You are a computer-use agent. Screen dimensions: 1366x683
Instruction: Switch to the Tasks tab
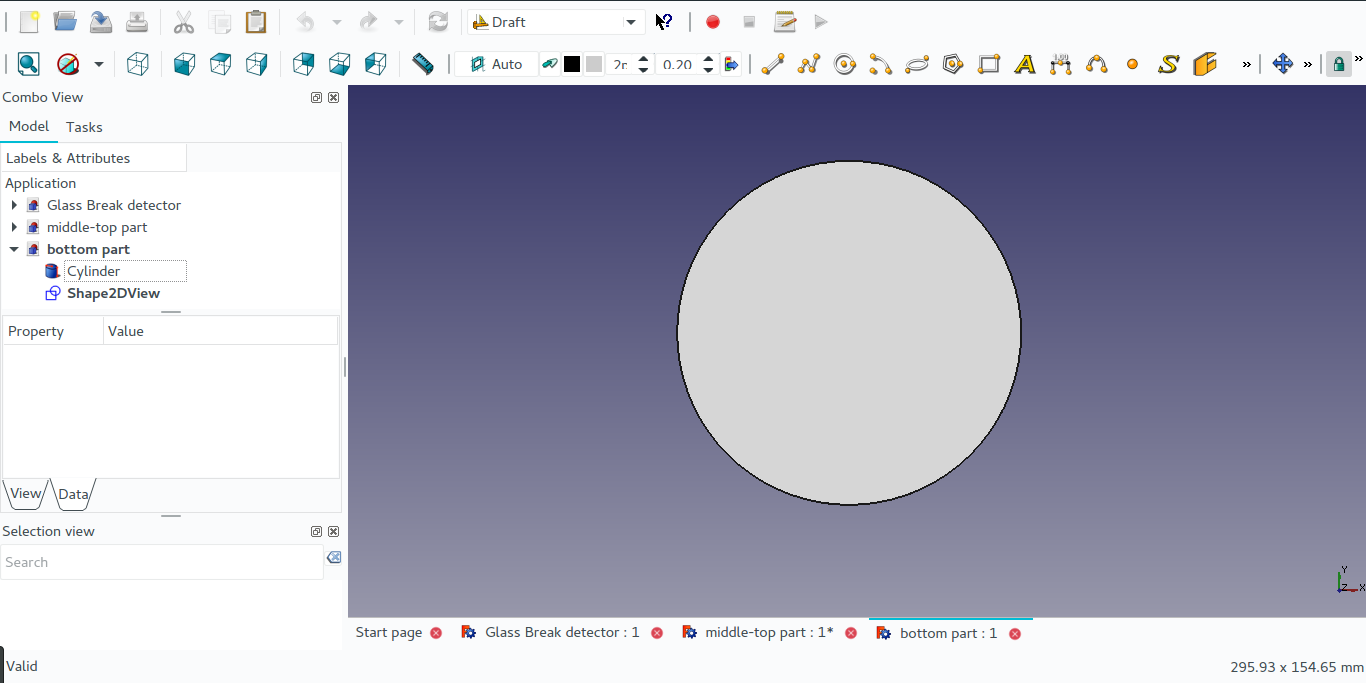[84, 126]
